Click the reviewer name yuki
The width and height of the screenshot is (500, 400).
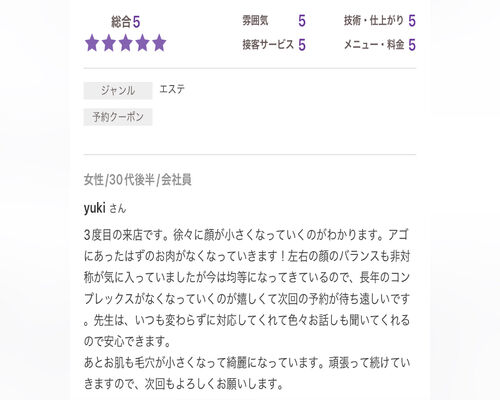pyautogui.click(x=95, y=208)
